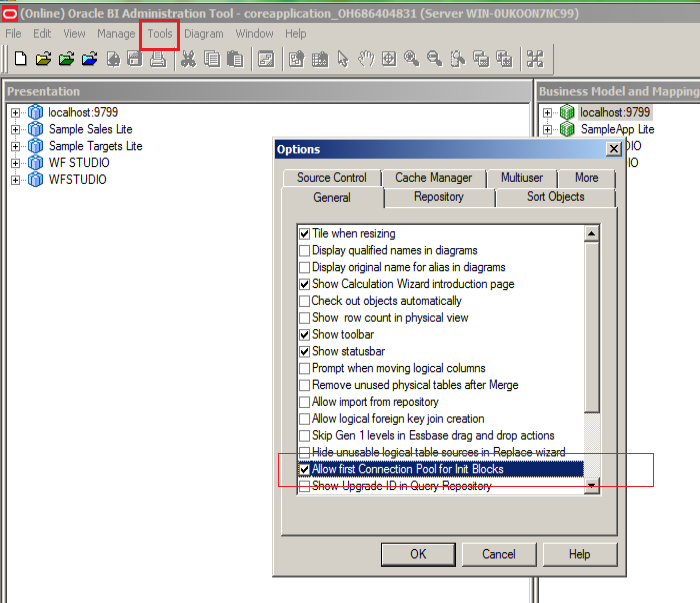The image size is (700, 603).
Task: Expand localhost:9799 in Presentation pane
Action: [15, 112]
